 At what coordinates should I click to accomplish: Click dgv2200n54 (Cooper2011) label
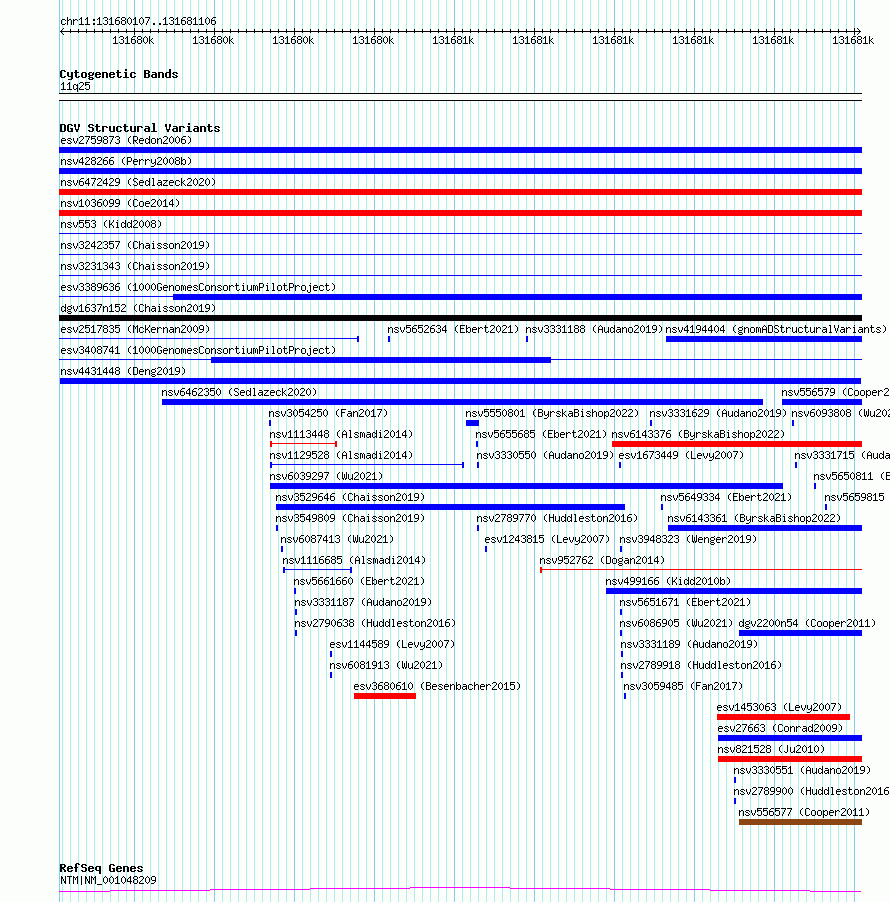click(x=807, y=624)
